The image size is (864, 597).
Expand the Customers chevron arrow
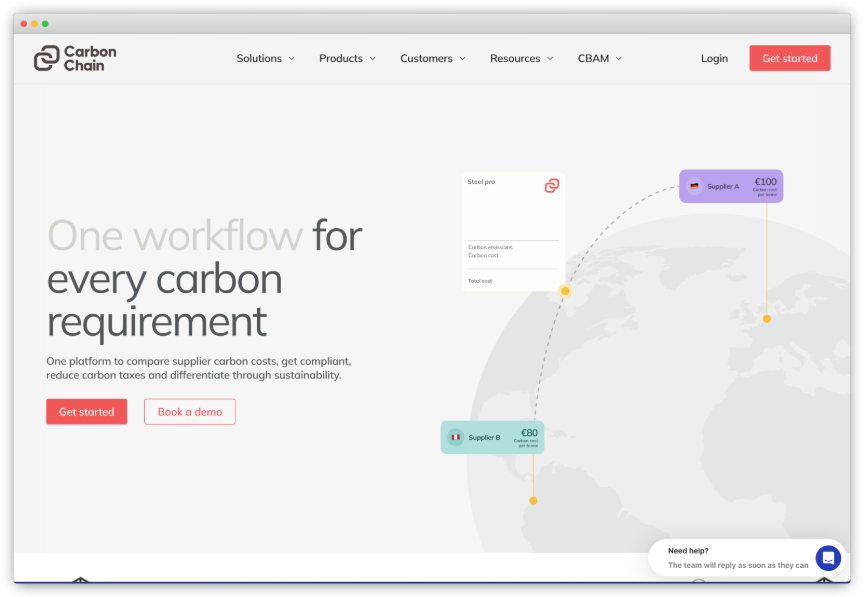[462, 58]
